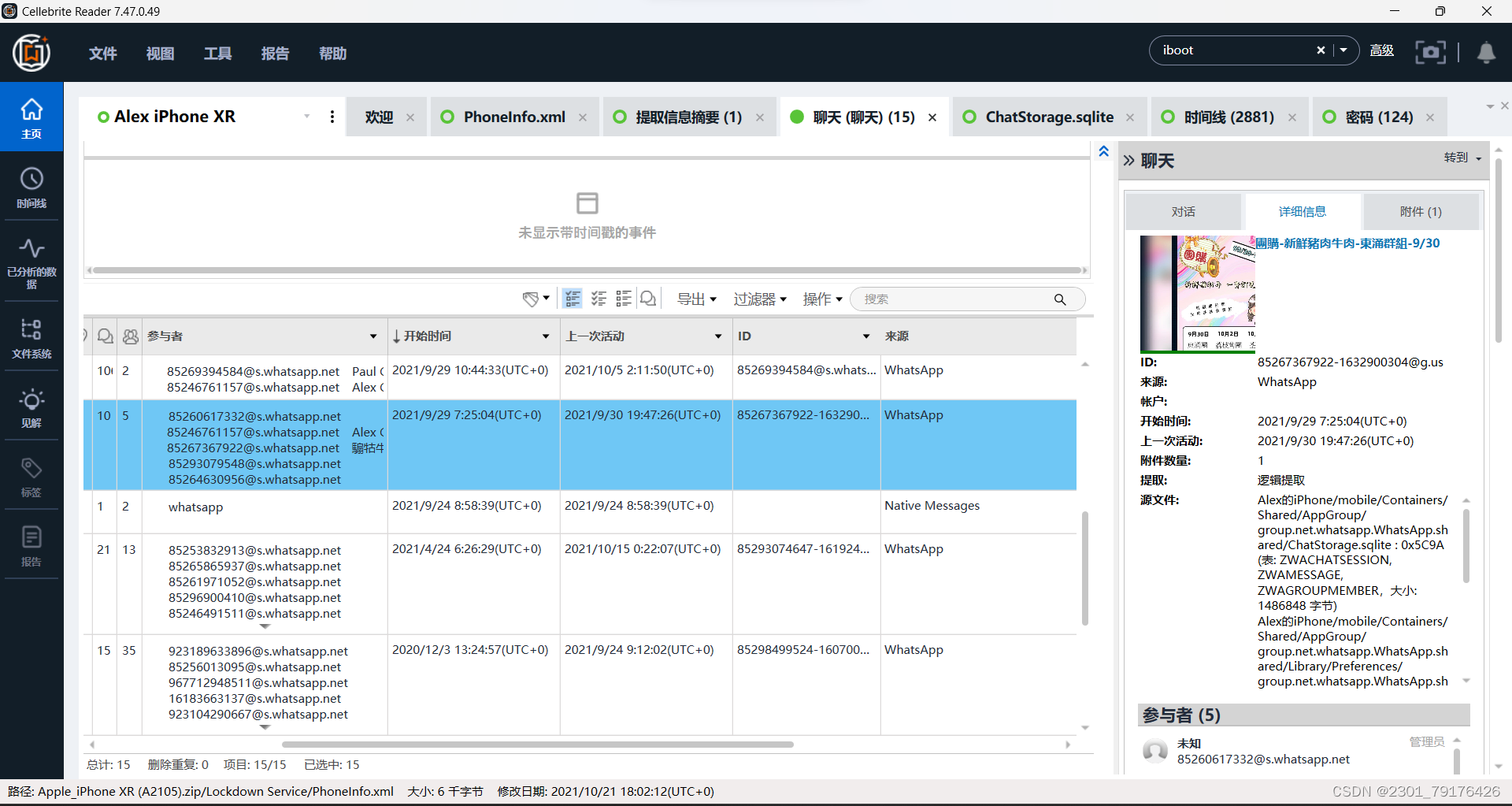
Task: Click the vertical scrollbar of the chat table
Action: click(x=1084, y=567)
